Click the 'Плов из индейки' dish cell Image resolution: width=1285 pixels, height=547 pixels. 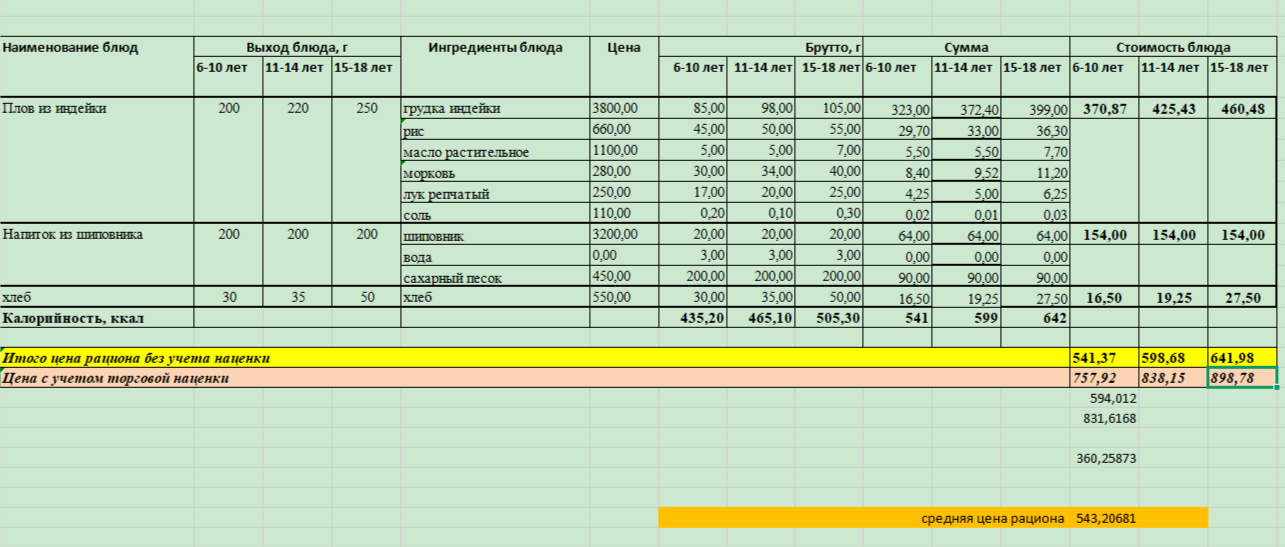[54, 109]
